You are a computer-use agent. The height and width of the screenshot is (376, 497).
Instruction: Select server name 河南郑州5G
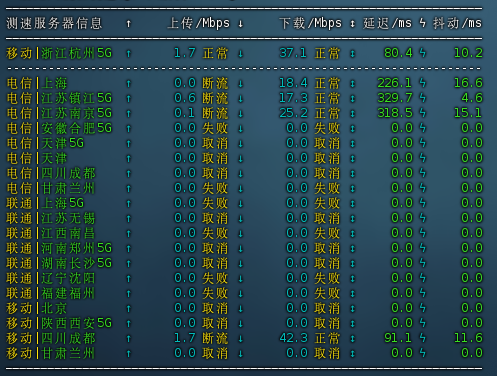coord(77,248)
